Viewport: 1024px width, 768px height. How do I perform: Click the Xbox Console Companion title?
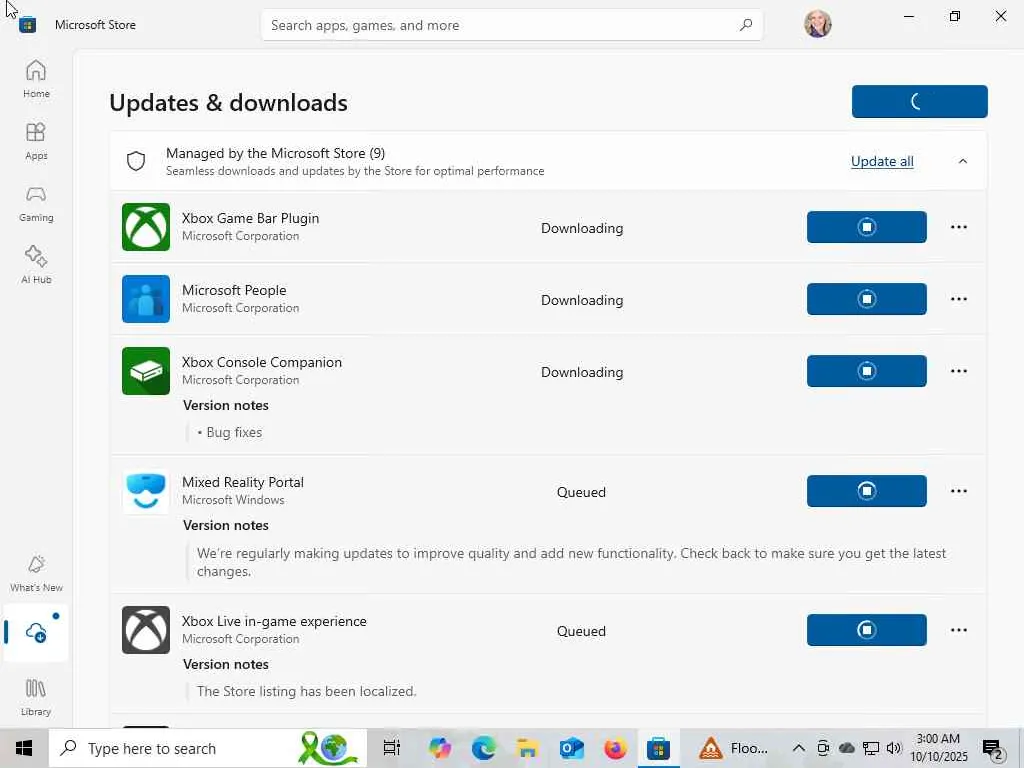click(x=261, y=362)
